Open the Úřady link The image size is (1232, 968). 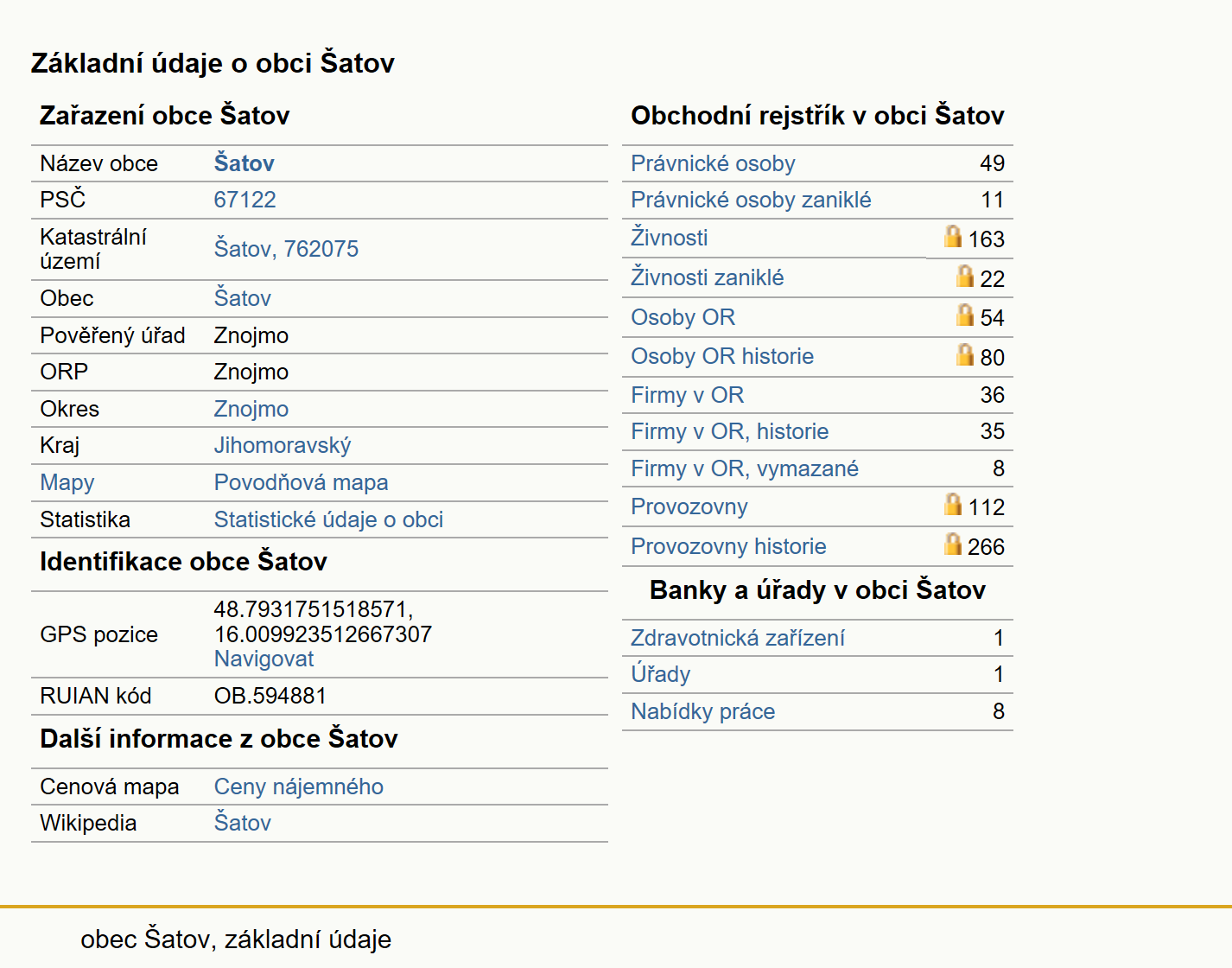[660, 674]
